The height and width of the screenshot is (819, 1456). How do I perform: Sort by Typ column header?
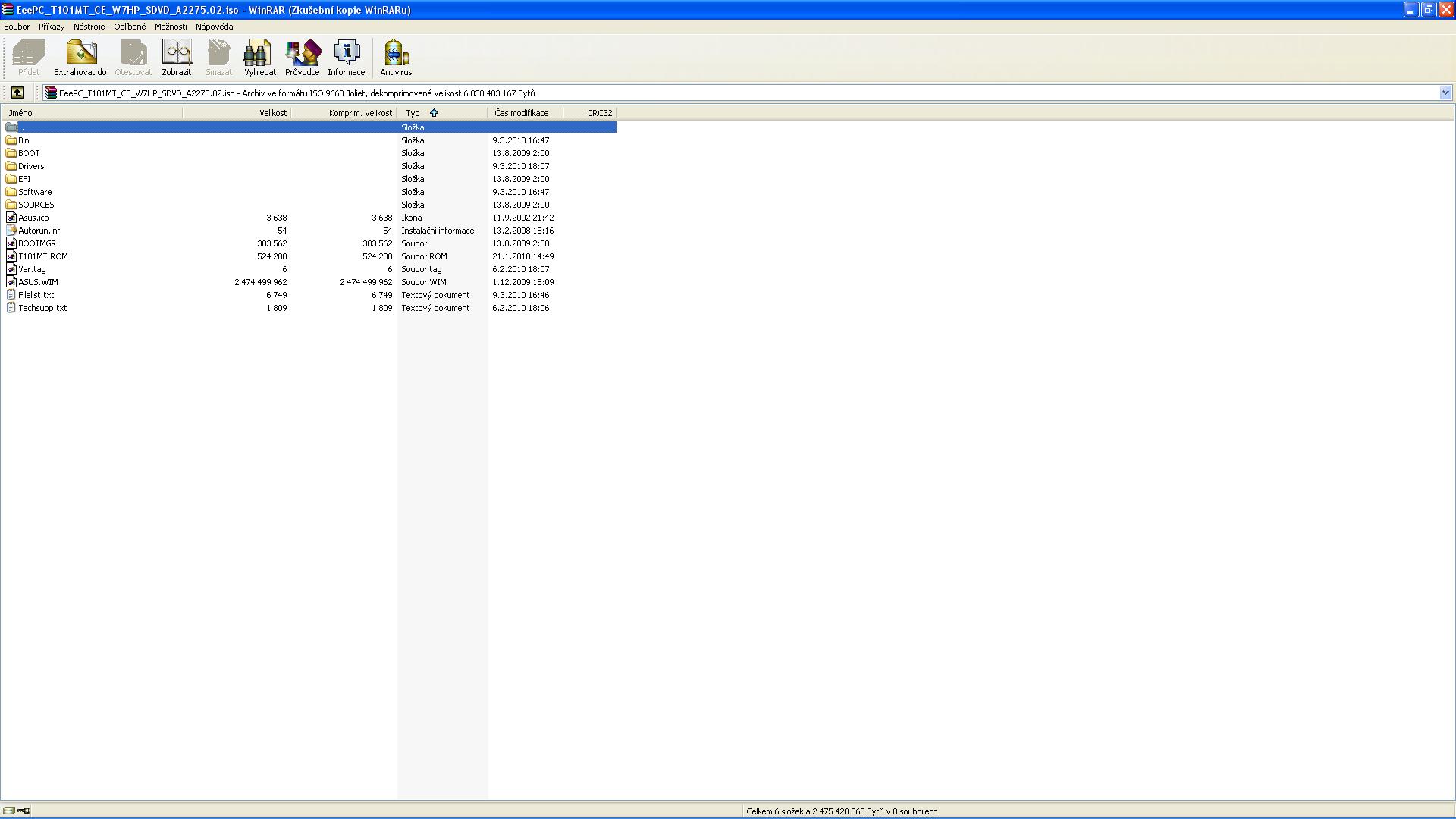442,113
